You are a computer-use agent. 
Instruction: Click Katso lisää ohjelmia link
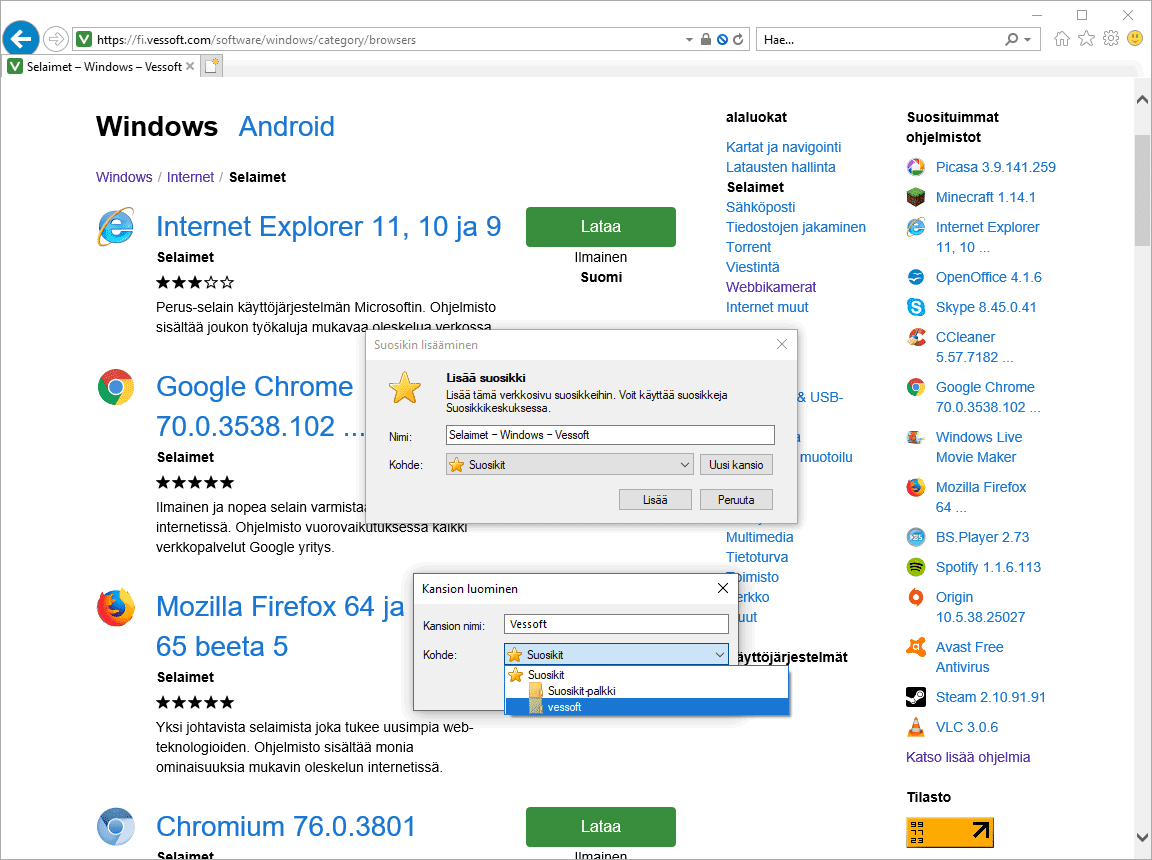968,758
